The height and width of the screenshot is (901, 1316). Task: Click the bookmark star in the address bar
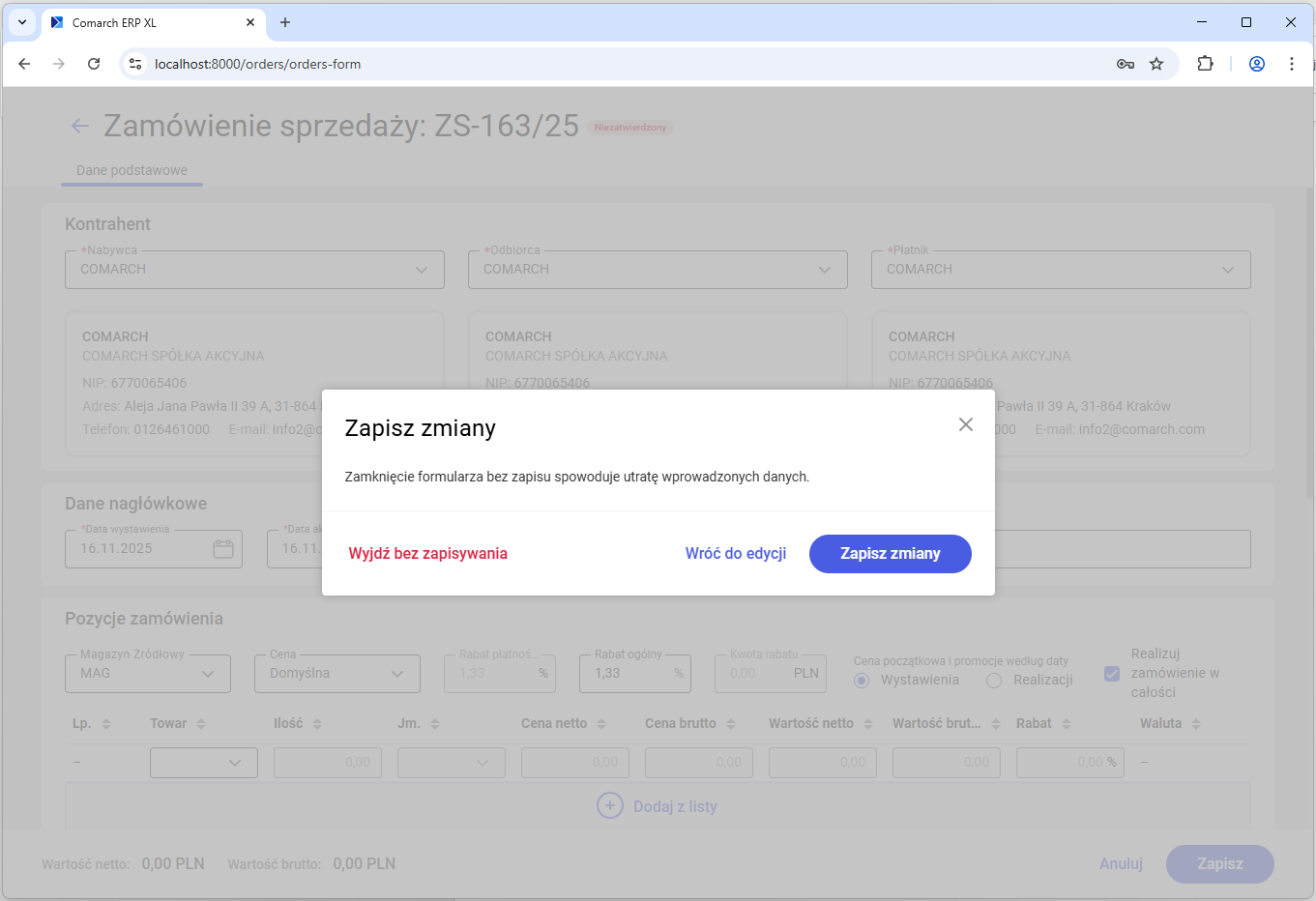pyautogui.click(x=1156, y=64)
